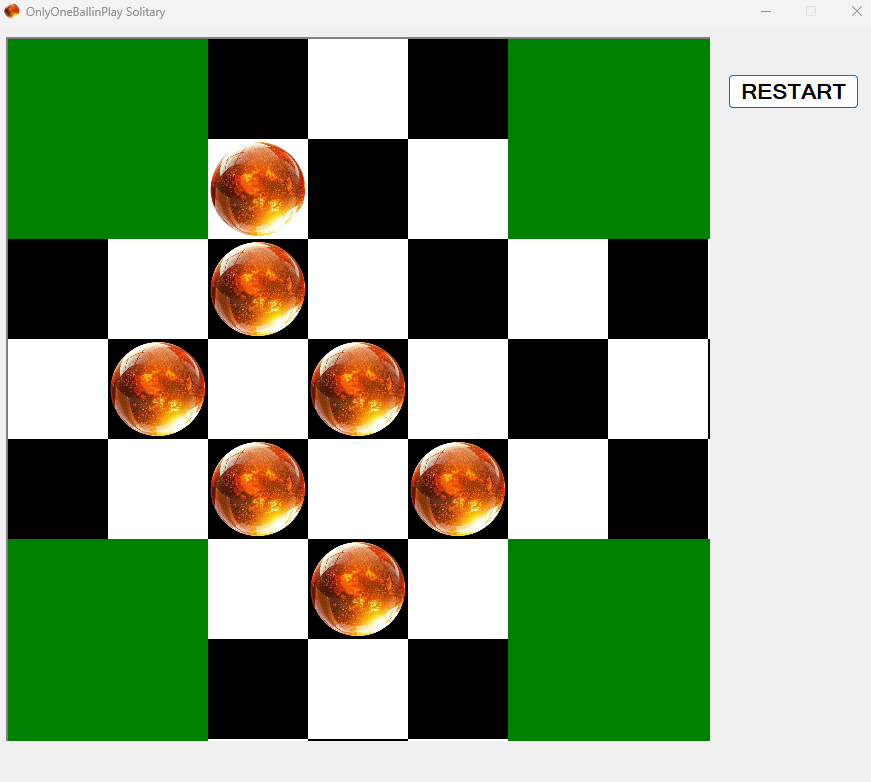
Task: Click the empty white square at top center
Action: click(x=358, y=88)
